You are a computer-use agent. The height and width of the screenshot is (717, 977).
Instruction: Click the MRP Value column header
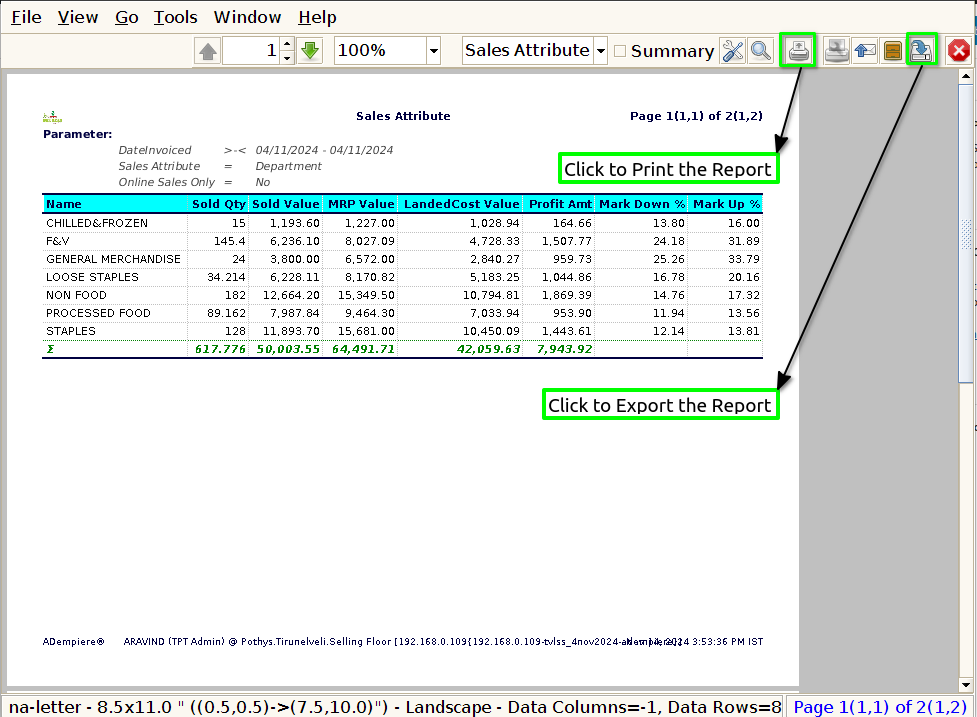click(361, 204)
